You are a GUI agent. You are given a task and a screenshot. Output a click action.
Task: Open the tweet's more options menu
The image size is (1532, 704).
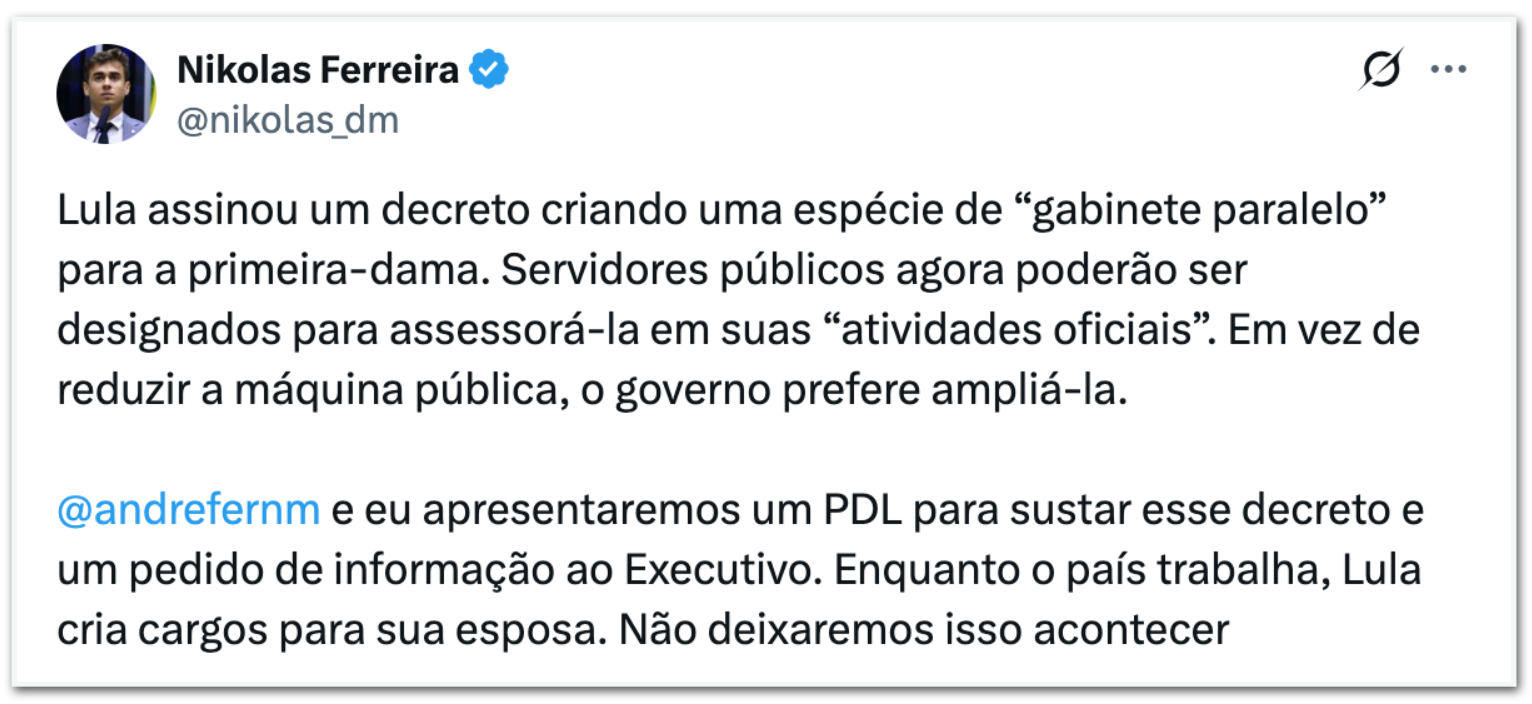tap(1448, 70)
